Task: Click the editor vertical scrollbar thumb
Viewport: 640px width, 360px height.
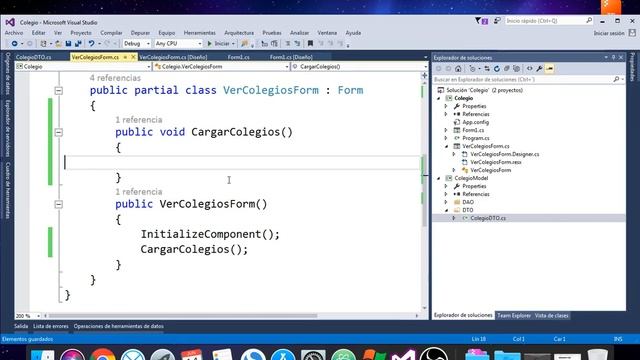Action: click(424, 190)
